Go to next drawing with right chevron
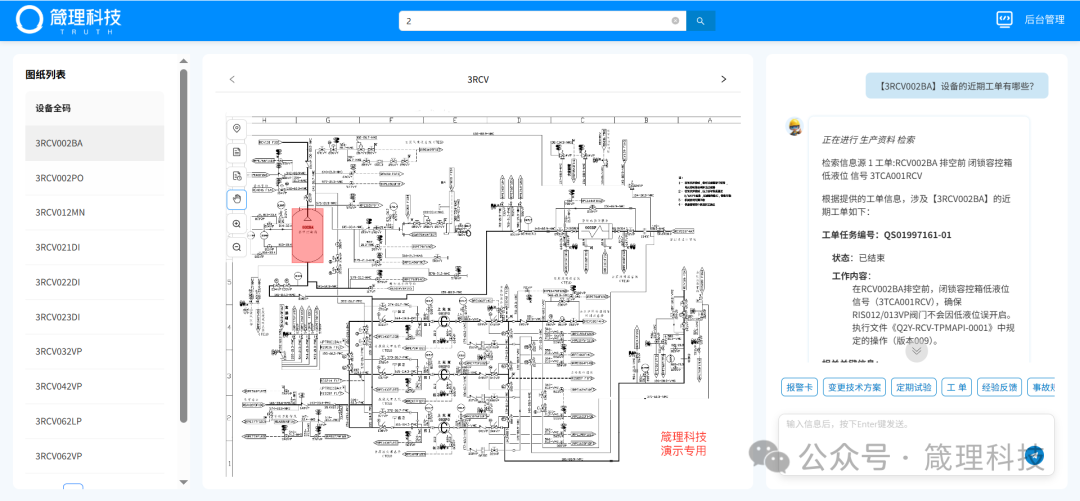The width and height of the screenshot is (1080, 501). click(724, 79)
